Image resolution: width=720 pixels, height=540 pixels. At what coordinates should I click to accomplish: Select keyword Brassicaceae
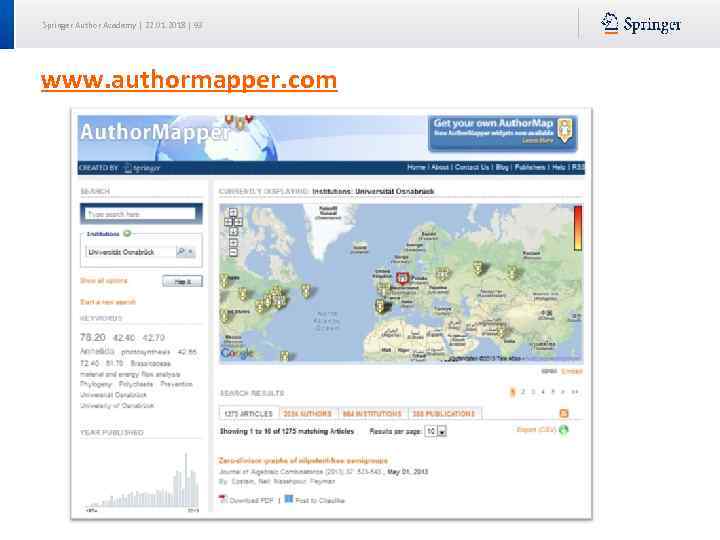coord(151,363)
